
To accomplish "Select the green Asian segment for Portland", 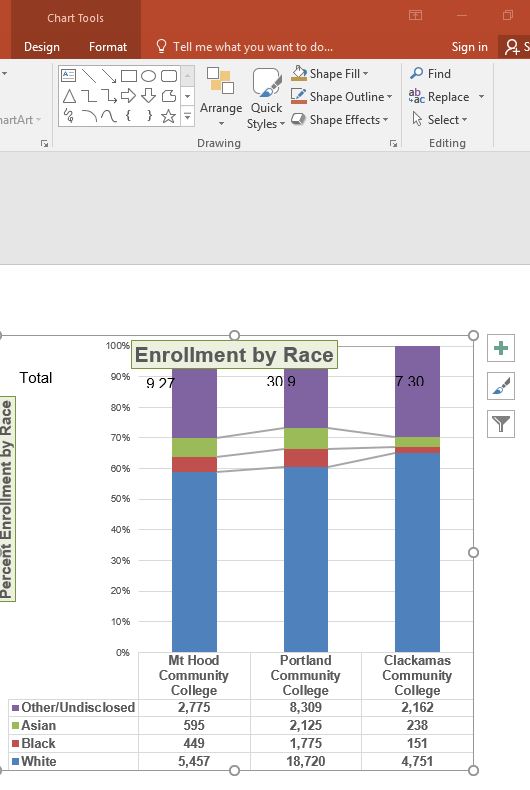I will 306,438.
